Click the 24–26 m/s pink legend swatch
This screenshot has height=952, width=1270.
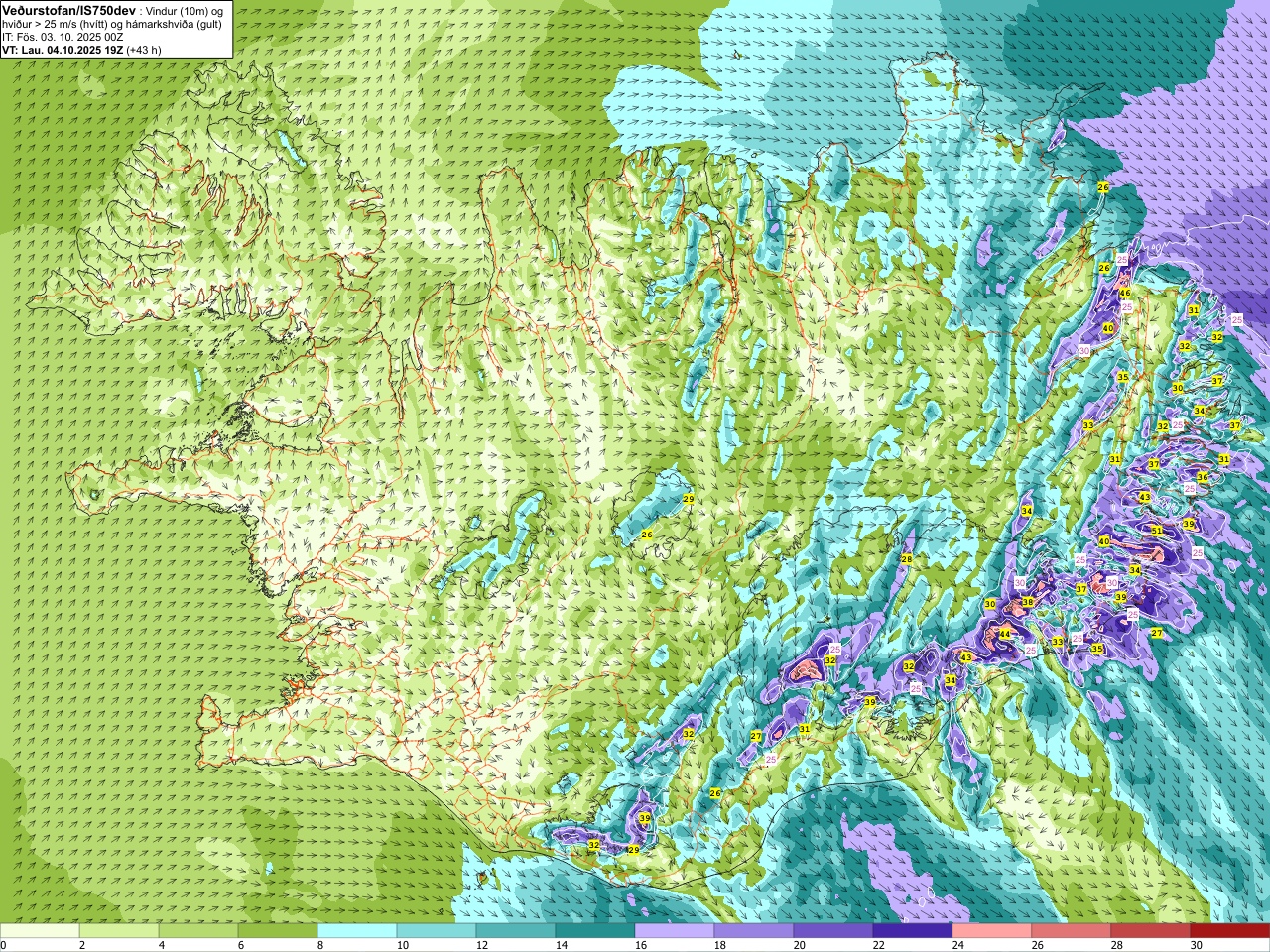click(992, 930)
